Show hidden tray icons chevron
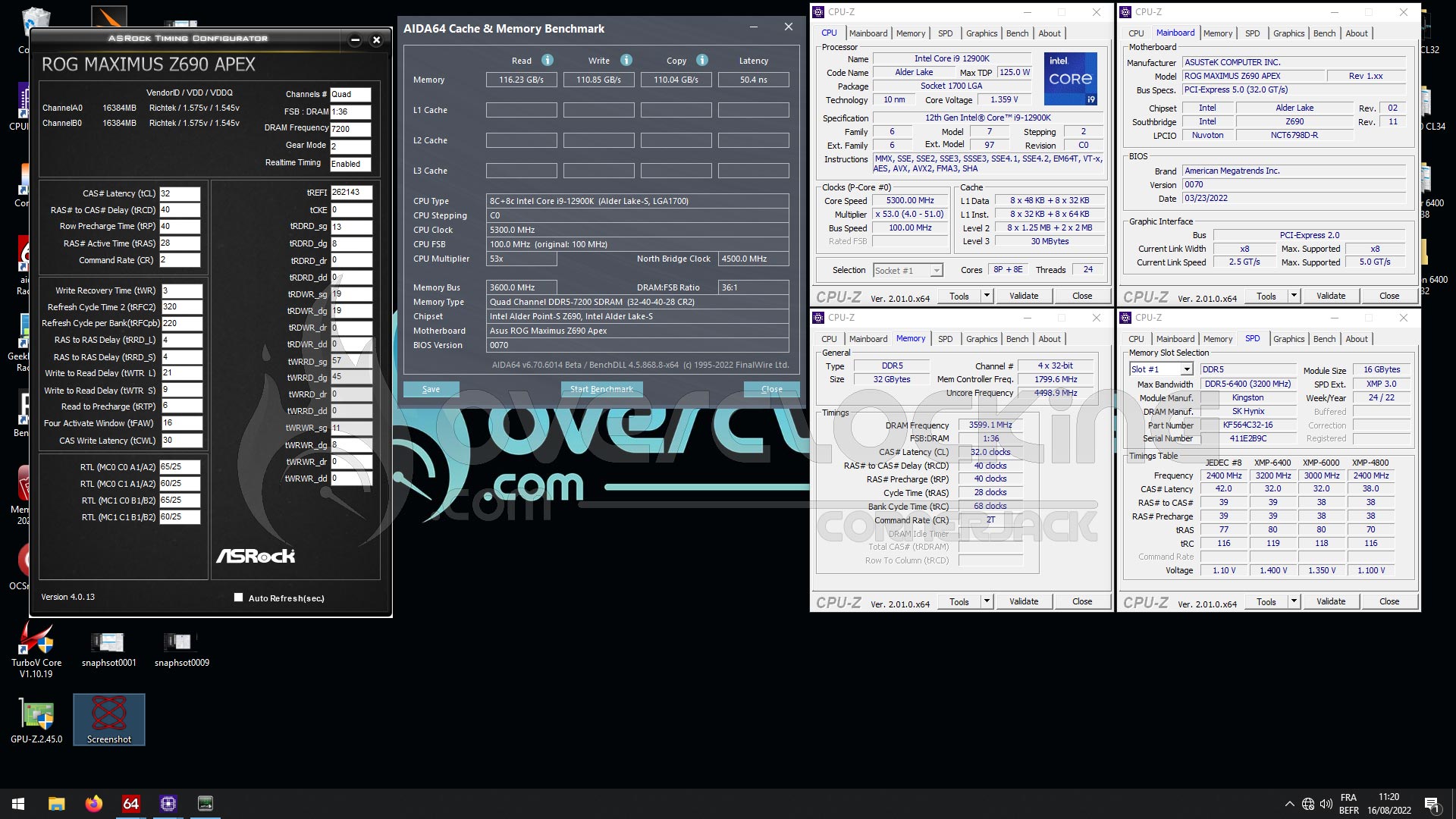The height and width of the screenshot is (819, 1456). pos(1290,804)
